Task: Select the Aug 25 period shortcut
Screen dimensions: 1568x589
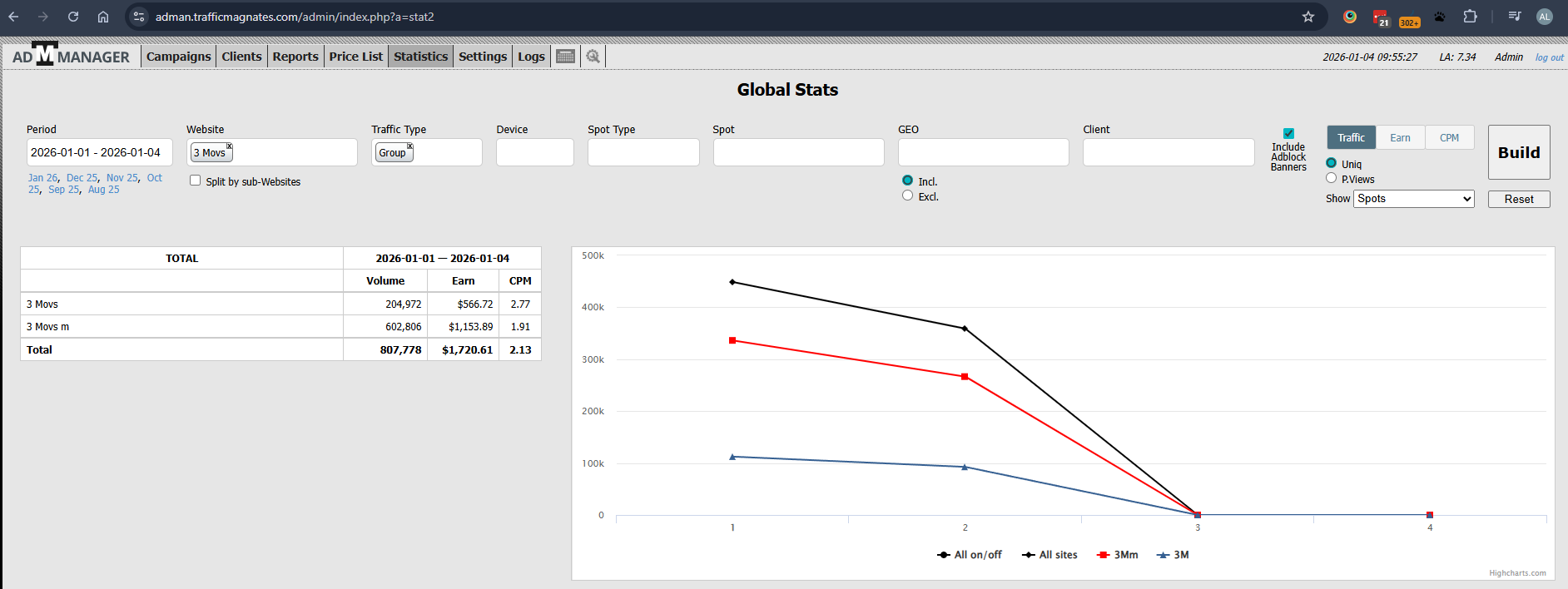Action: 103,190
